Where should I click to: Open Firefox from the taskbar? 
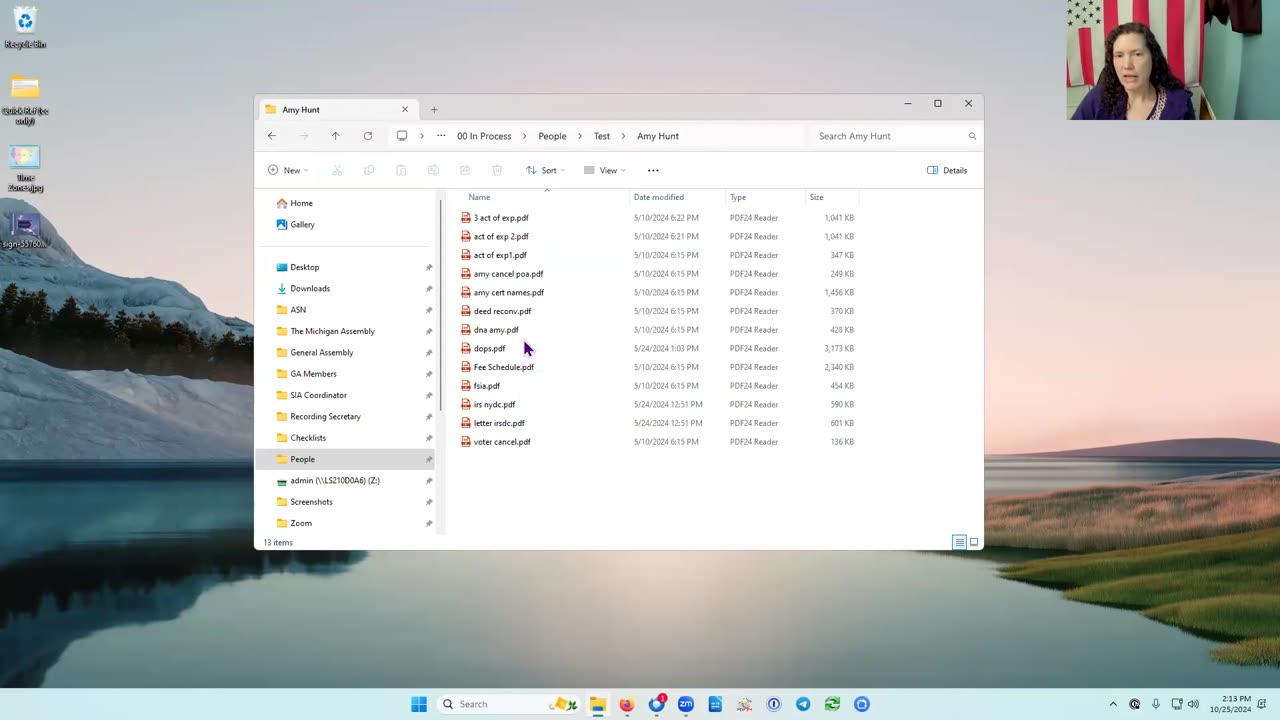(626, 704)
